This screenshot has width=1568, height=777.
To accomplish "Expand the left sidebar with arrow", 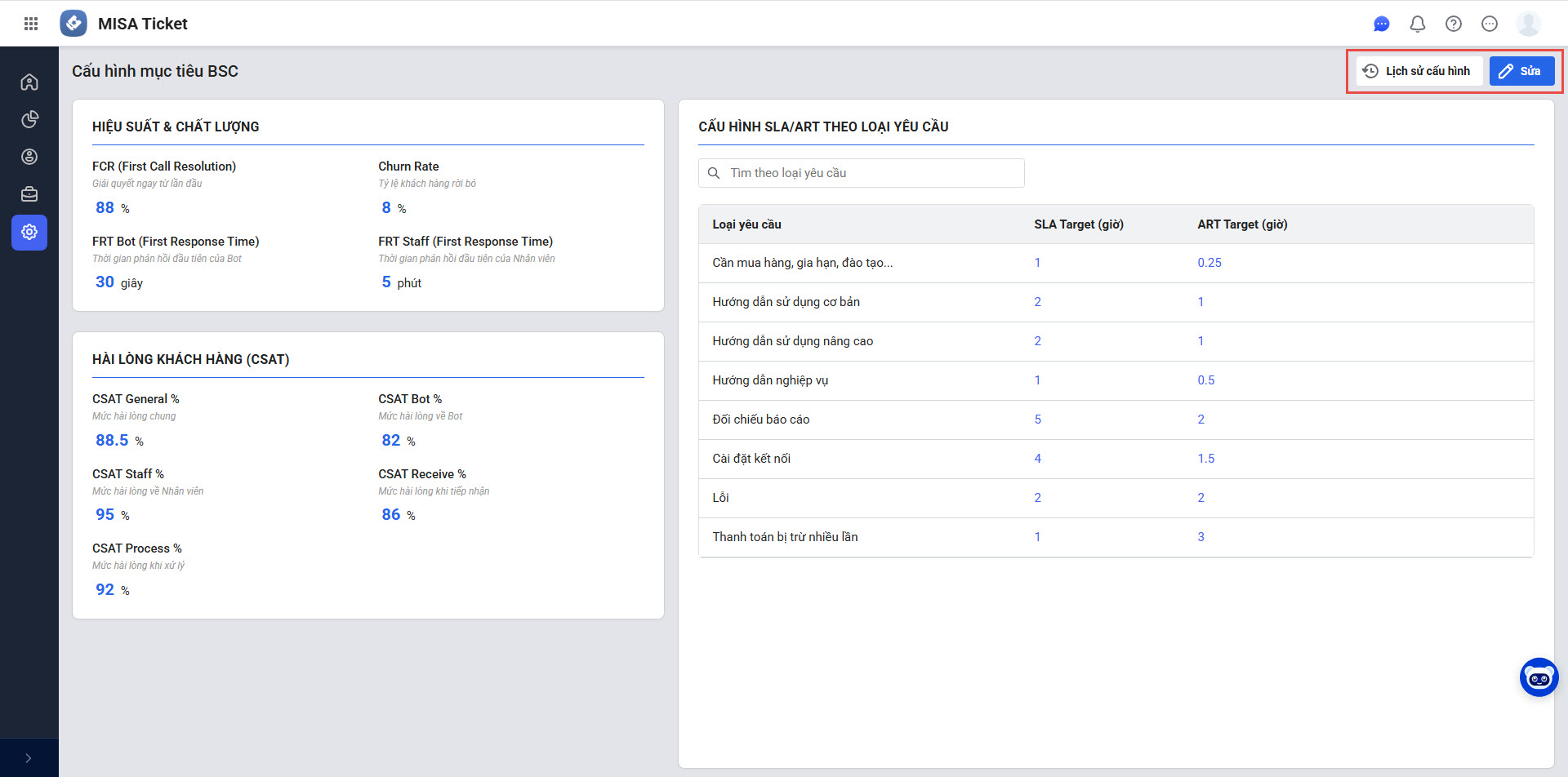I will click(29, 758).
